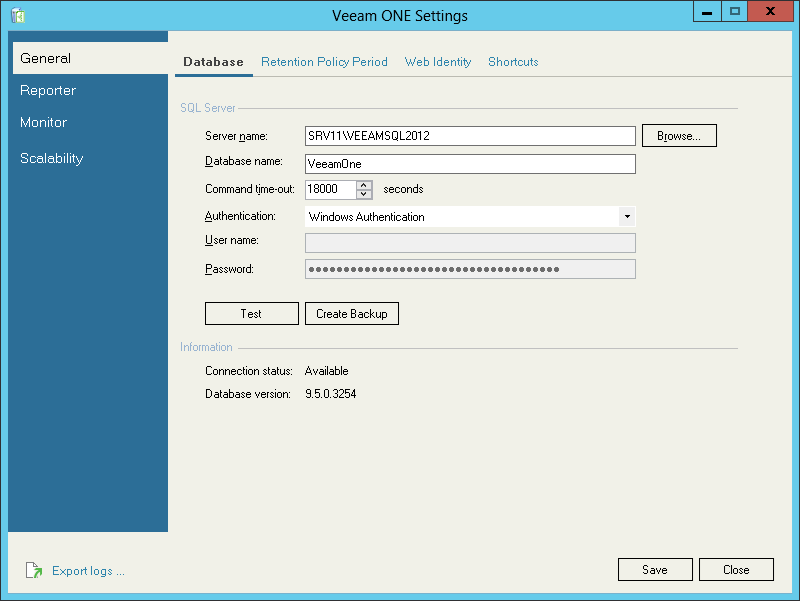Save the settings
The width and height of the screenshot is (800, 601).
[655, 569]
